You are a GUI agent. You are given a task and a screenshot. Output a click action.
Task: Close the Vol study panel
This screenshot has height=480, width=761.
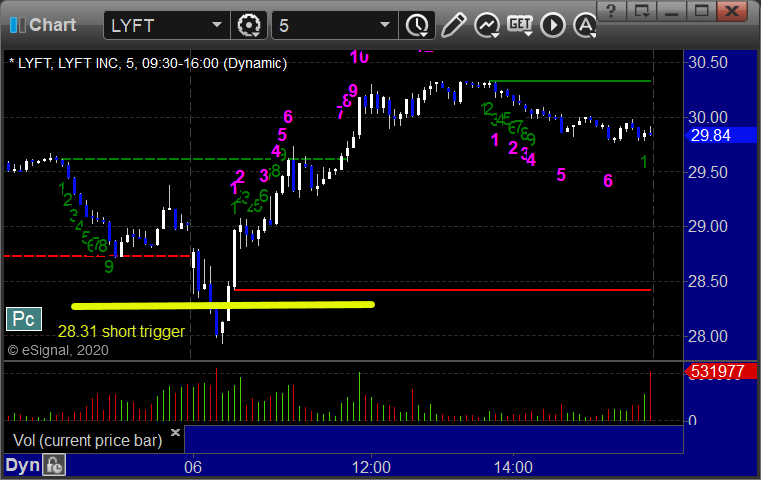point(175,432)
